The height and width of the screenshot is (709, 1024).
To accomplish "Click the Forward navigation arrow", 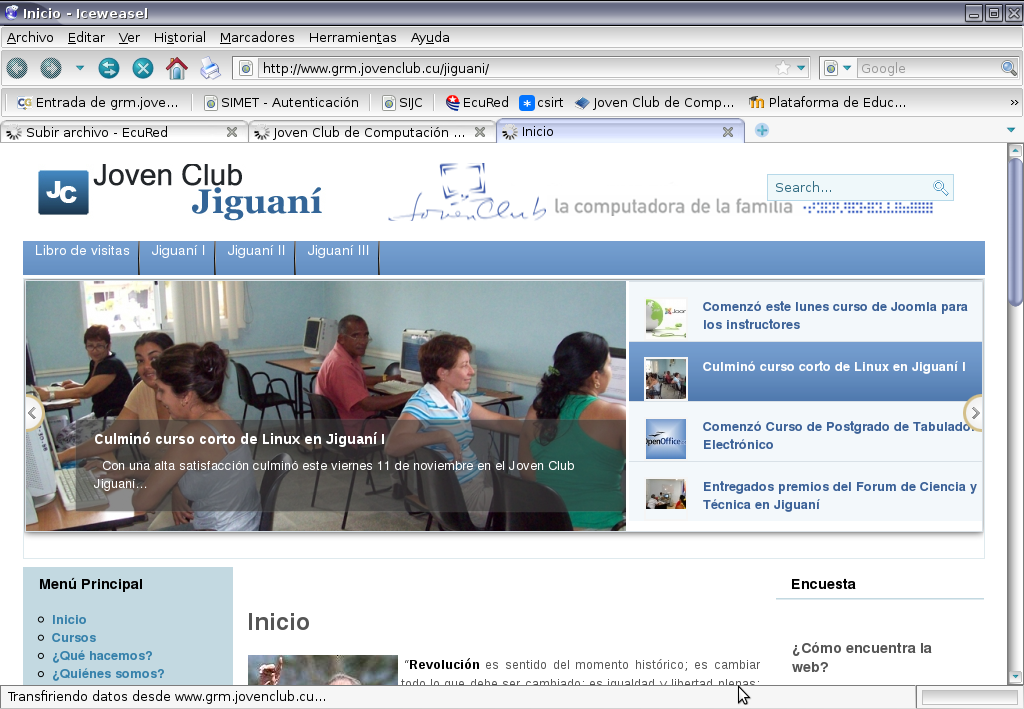I will pos(50,68).
